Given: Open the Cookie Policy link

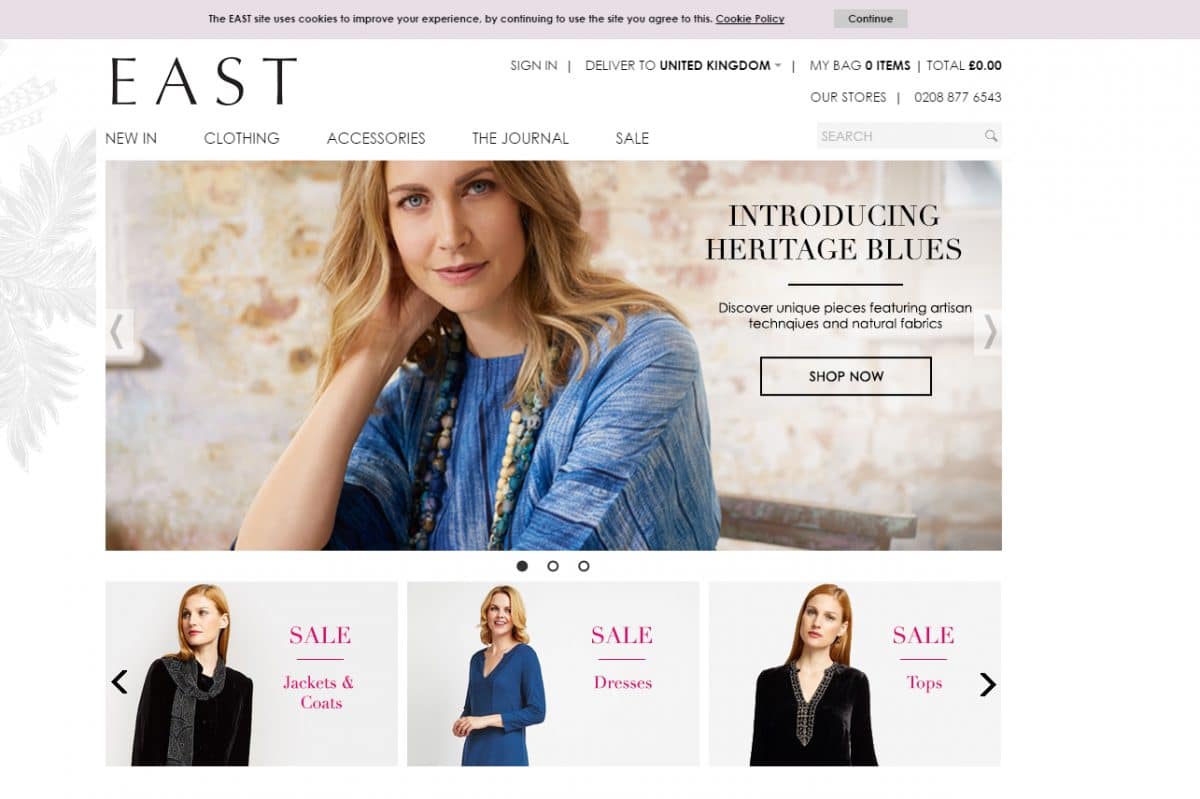Looking at the screenshot, I should click(x=750, y=19).
